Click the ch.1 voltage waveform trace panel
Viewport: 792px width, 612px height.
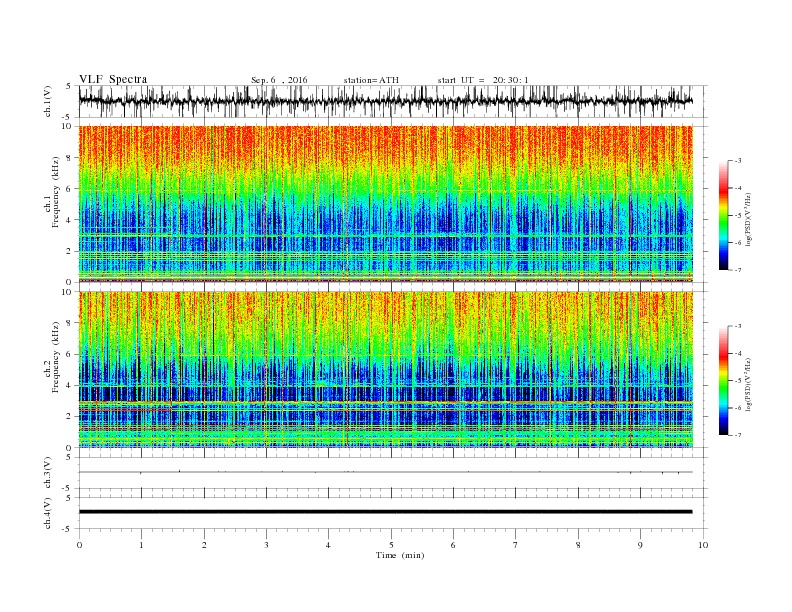pyautogui.click(x=392, y=101)
